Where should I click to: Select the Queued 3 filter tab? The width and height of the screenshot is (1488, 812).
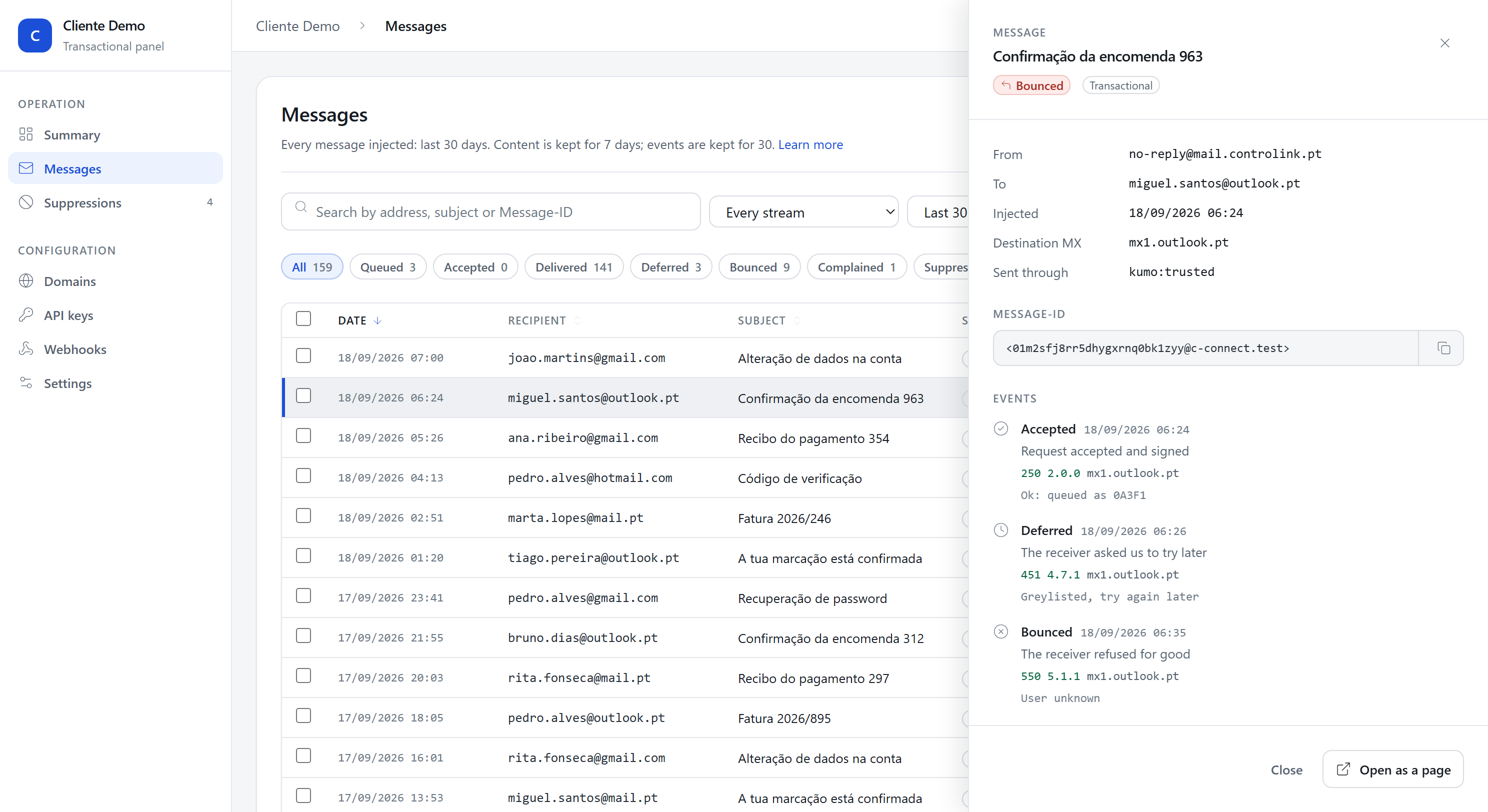tap(387, 267)
